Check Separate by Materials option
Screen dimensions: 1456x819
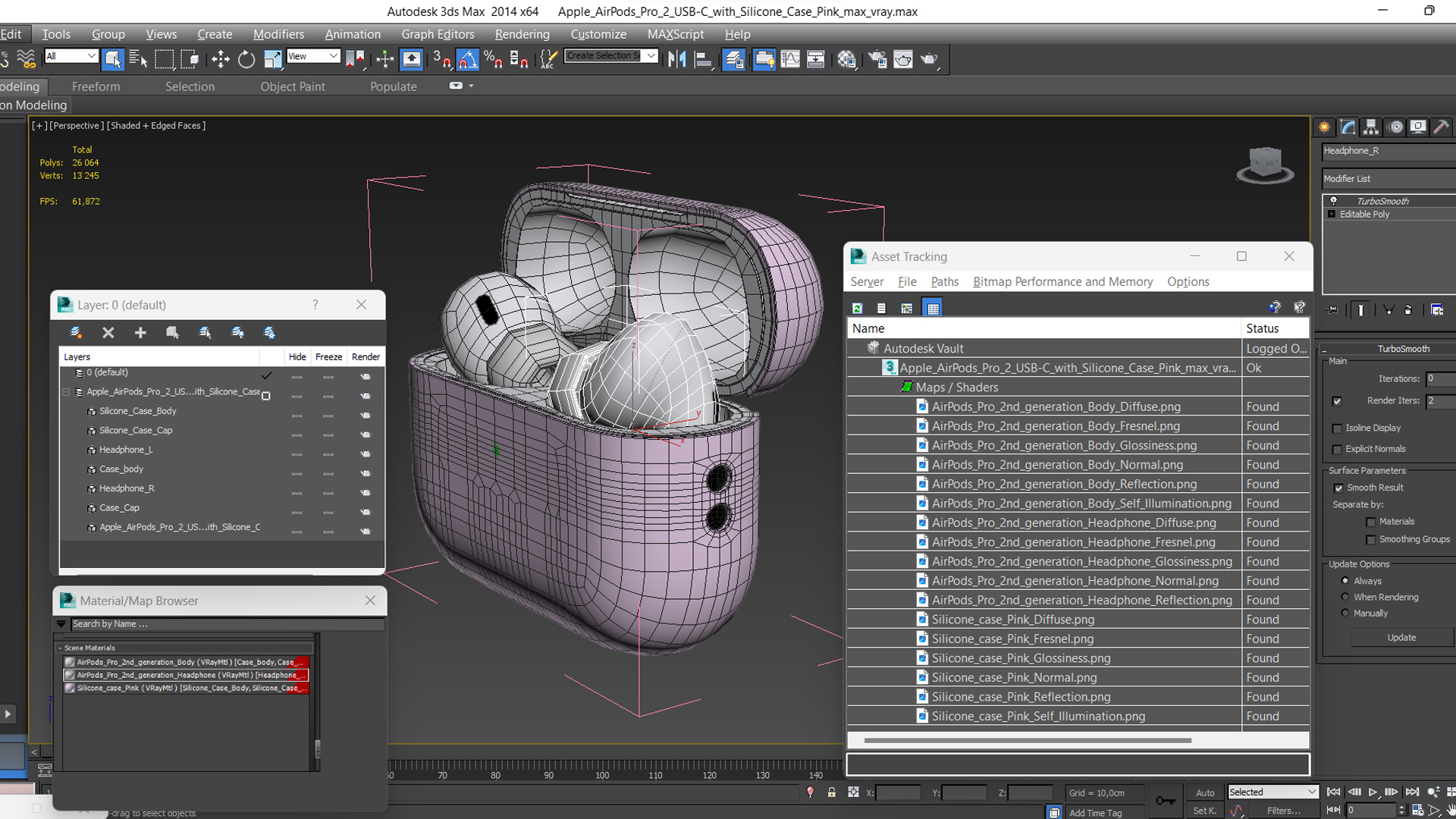1370,522
